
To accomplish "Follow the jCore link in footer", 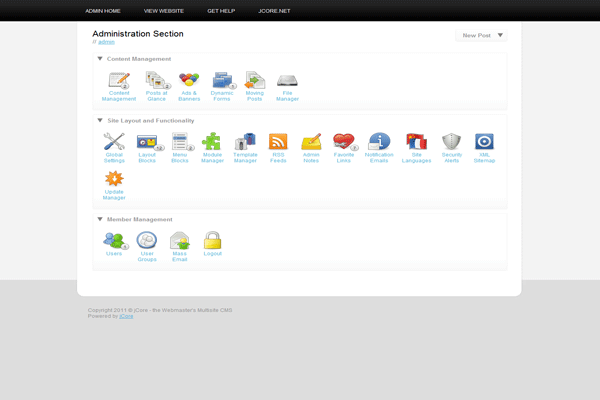I will pyautogui.click(x=126, y=316).
